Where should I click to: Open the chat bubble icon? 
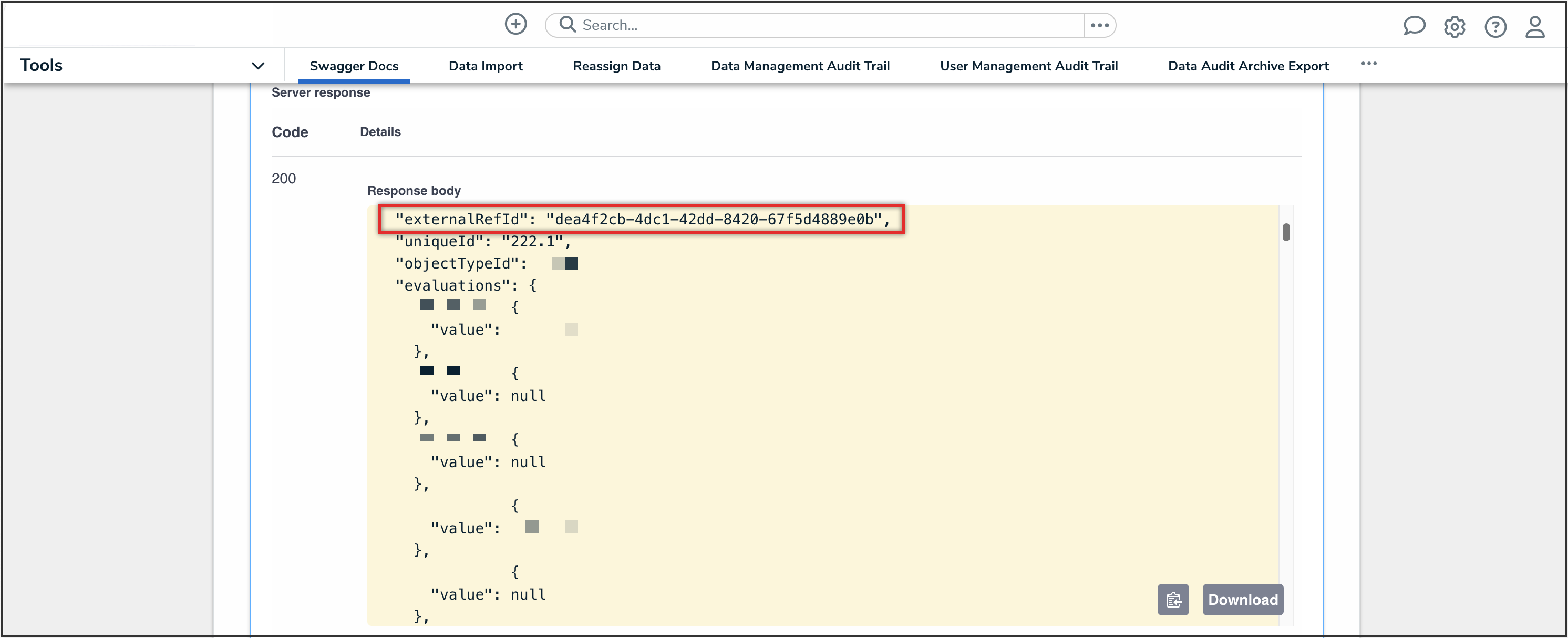coord(1414,26)
